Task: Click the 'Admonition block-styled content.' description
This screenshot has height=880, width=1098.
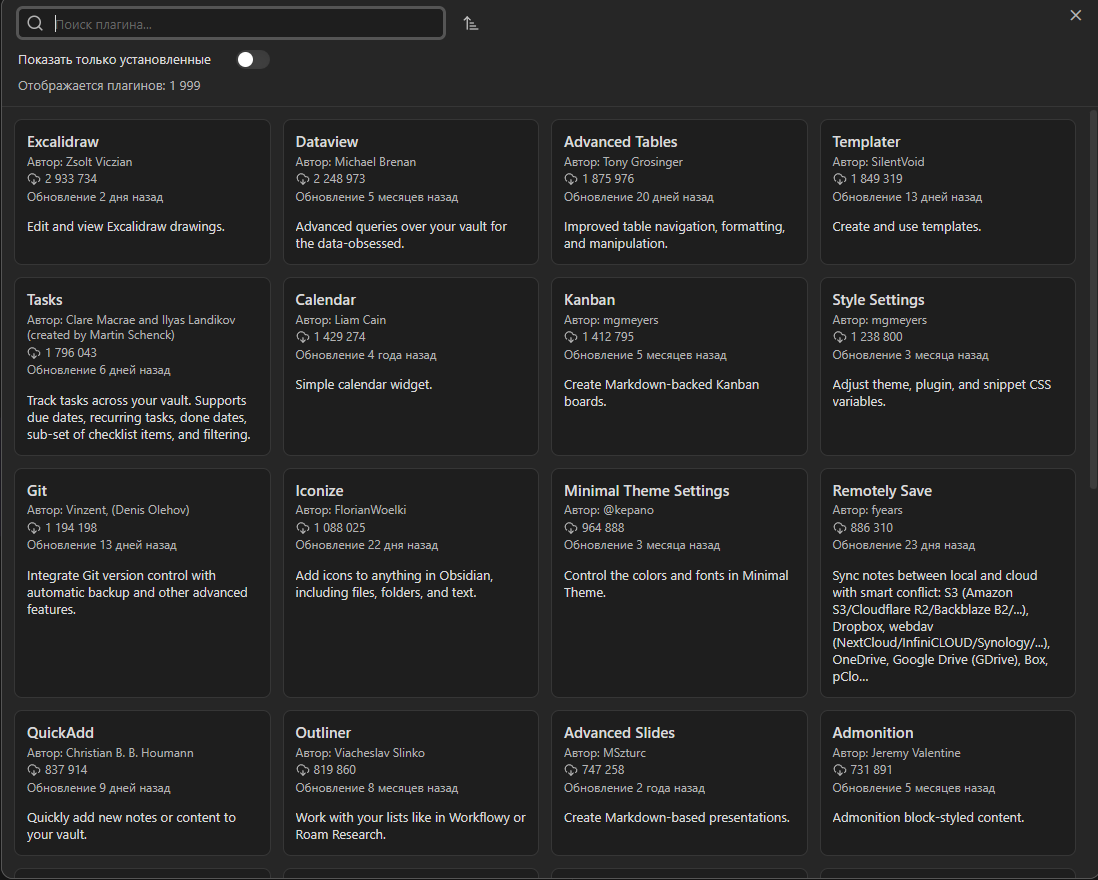Action: (928, 818)
